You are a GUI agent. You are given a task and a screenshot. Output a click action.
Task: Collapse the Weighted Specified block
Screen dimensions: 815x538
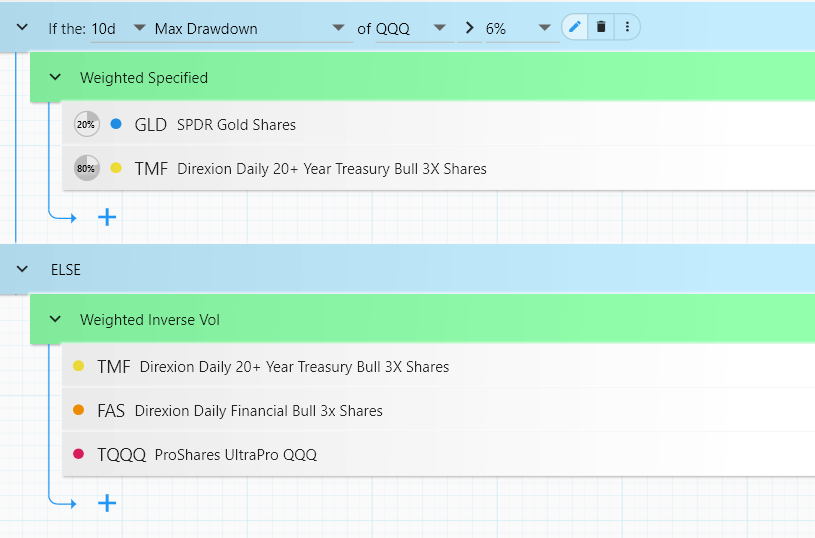click(x=55, y=77)
